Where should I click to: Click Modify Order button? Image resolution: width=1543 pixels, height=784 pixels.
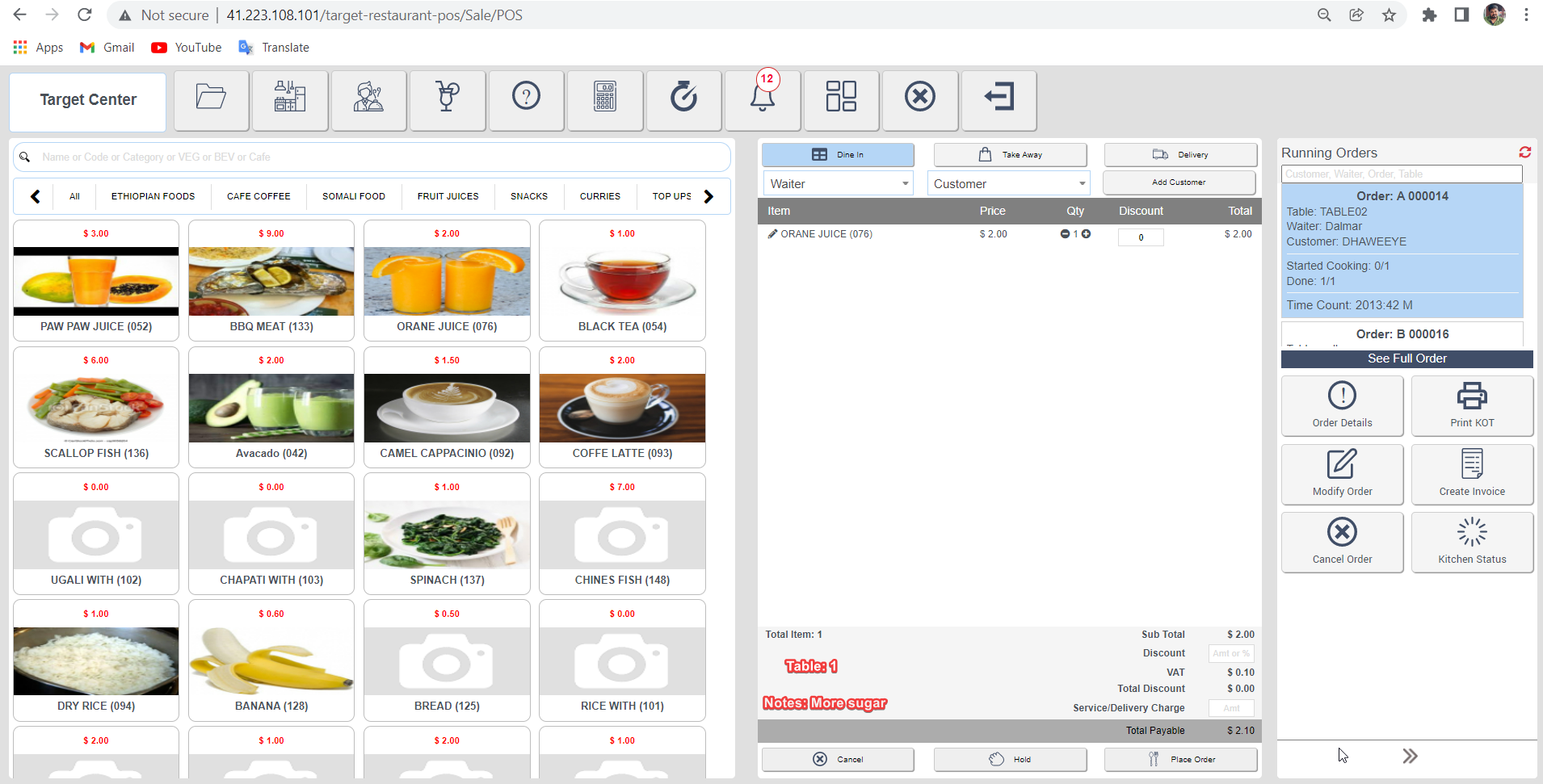click(x=1342, y=475)
